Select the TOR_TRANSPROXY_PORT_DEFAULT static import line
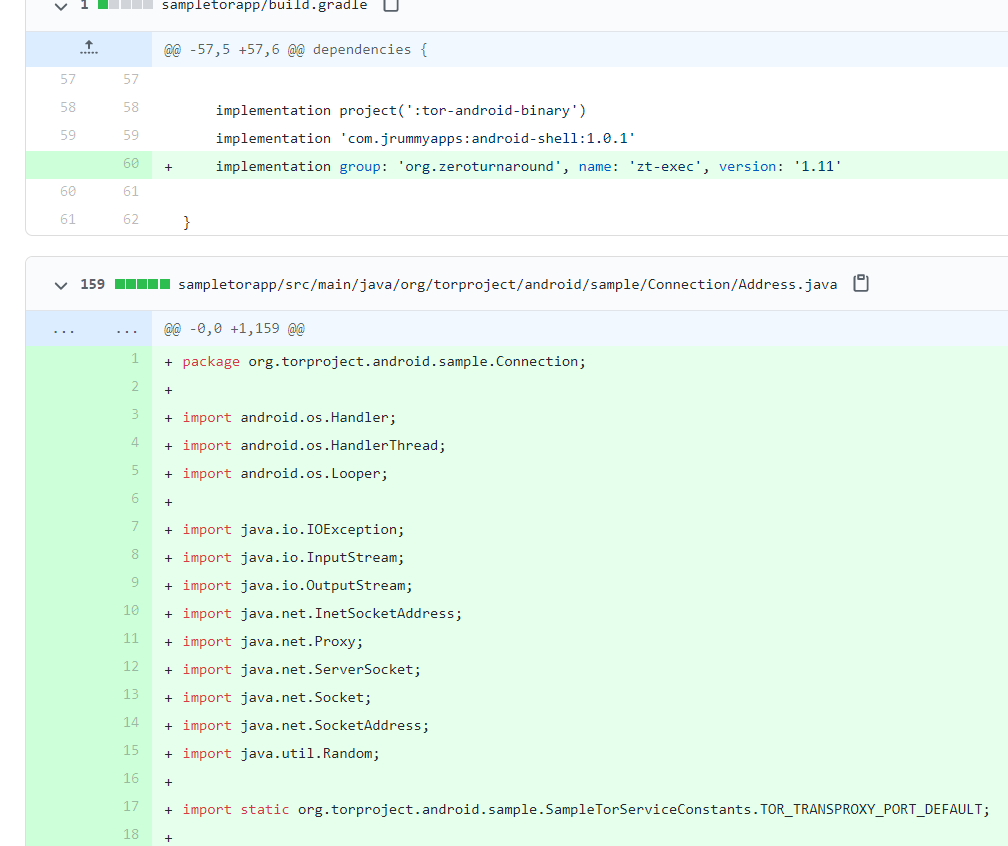Screen dimensions: 1008x846 click(x=586, y=810)
